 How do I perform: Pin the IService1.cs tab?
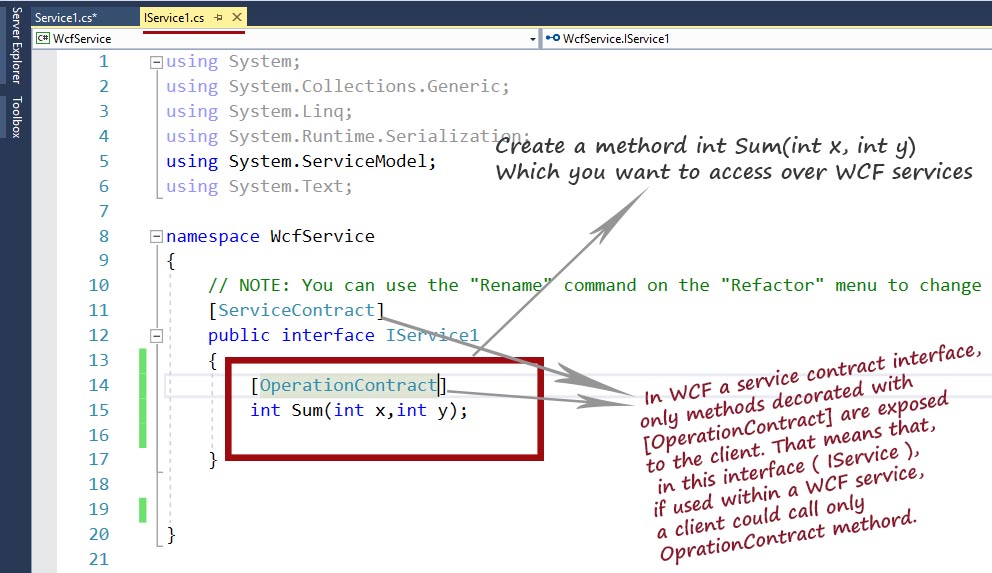point(219,18)
